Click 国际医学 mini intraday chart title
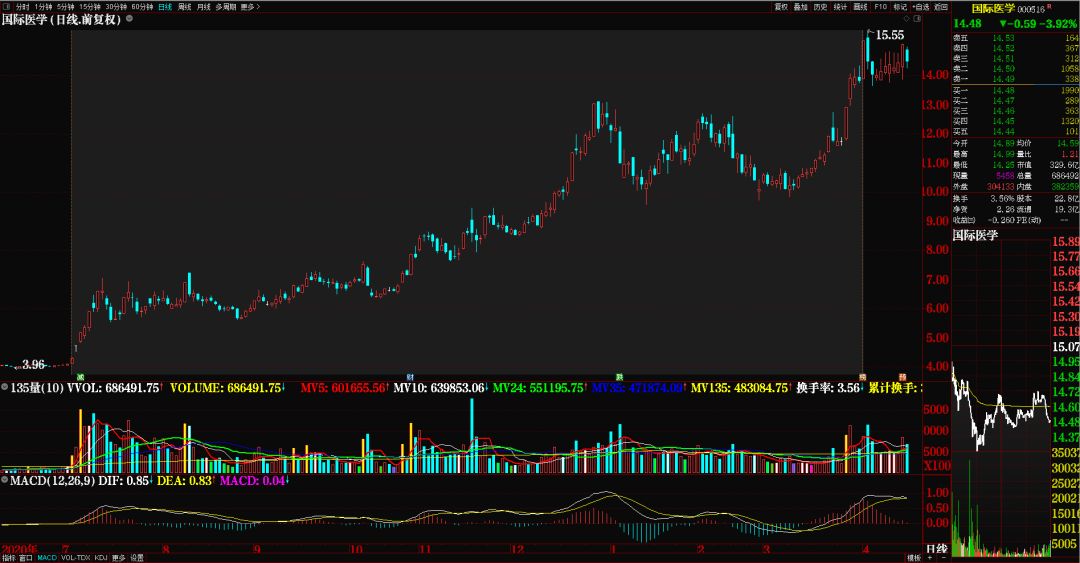This screenshot has height=563, width=1080. point(975,235)
